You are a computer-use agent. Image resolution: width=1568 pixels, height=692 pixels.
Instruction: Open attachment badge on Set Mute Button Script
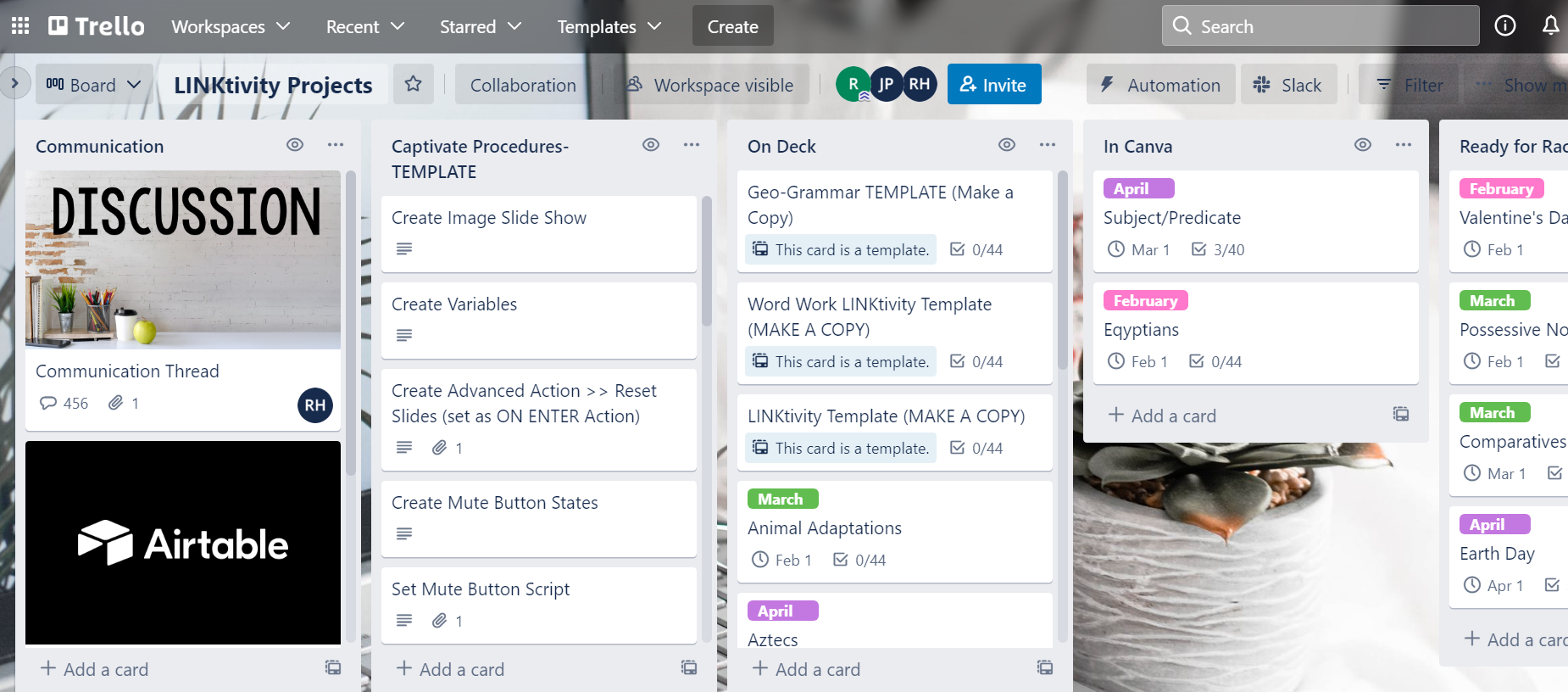pos(448,621)
